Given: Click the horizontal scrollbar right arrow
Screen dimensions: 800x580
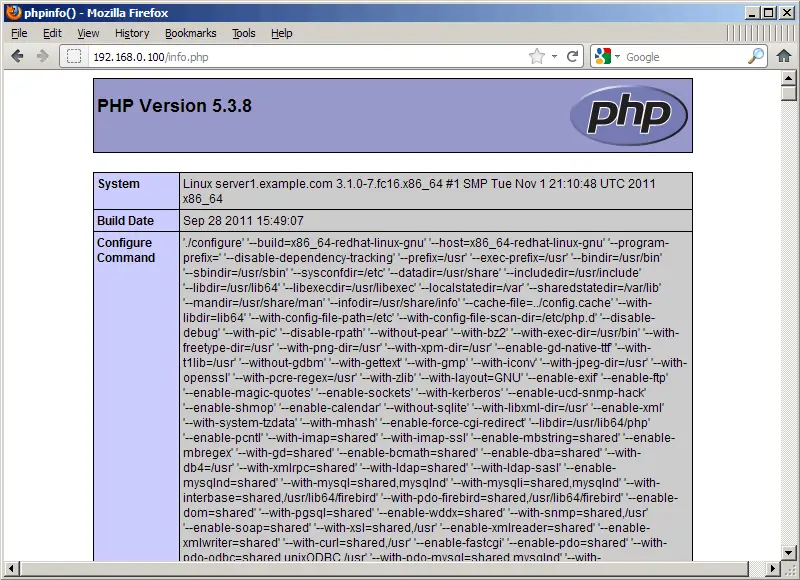Looking at the screenshot, I should click(773, 568).
